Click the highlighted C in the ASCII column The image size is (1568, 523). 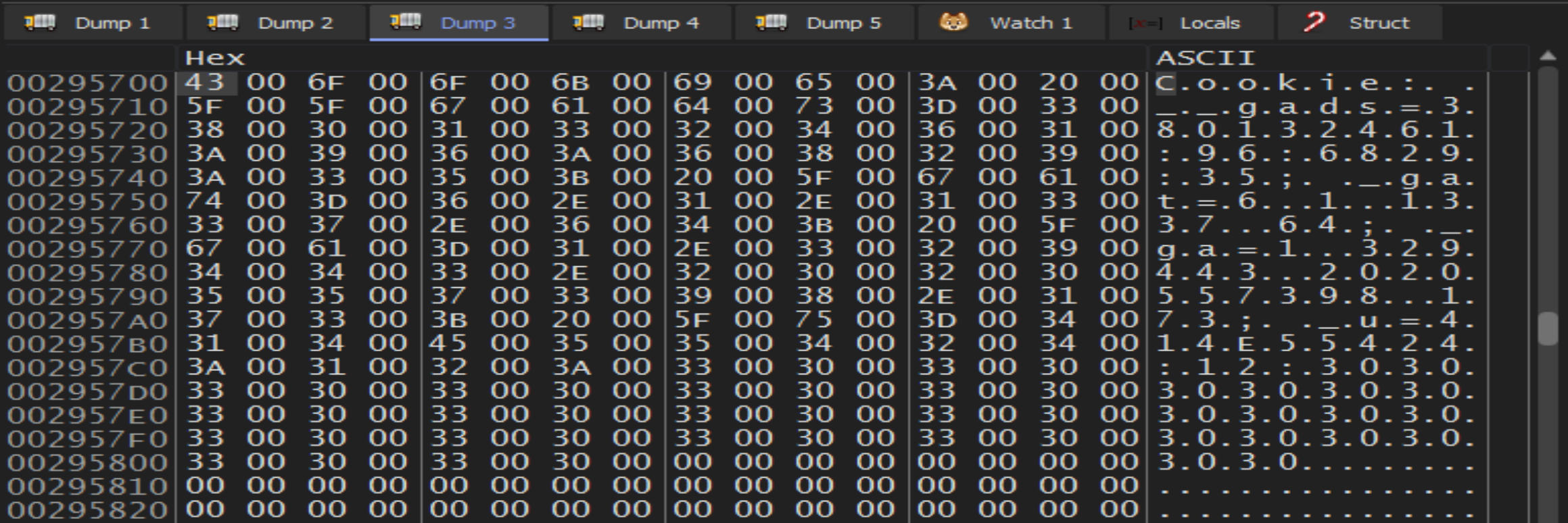tap(1165, 84)
